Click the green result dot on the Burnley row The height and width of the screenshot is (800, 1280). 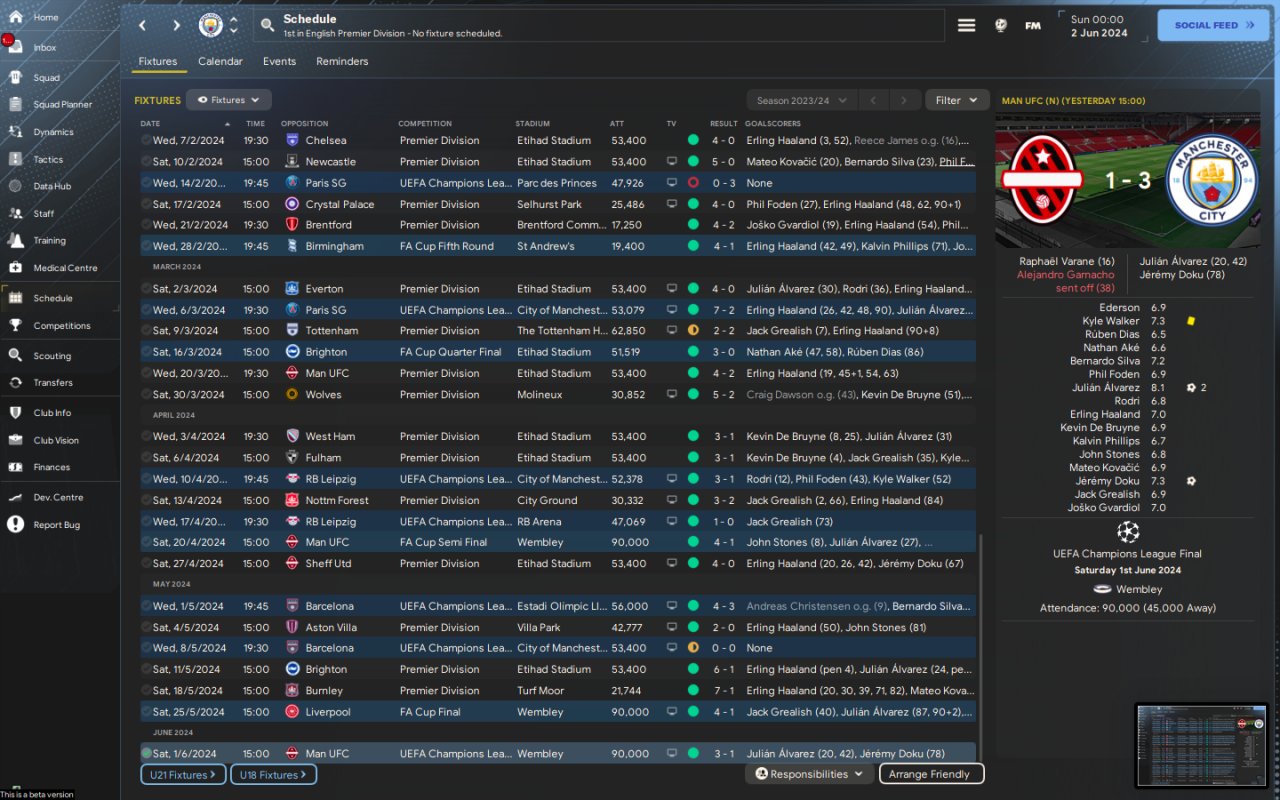pyautogui.click(x=693, y=690)
